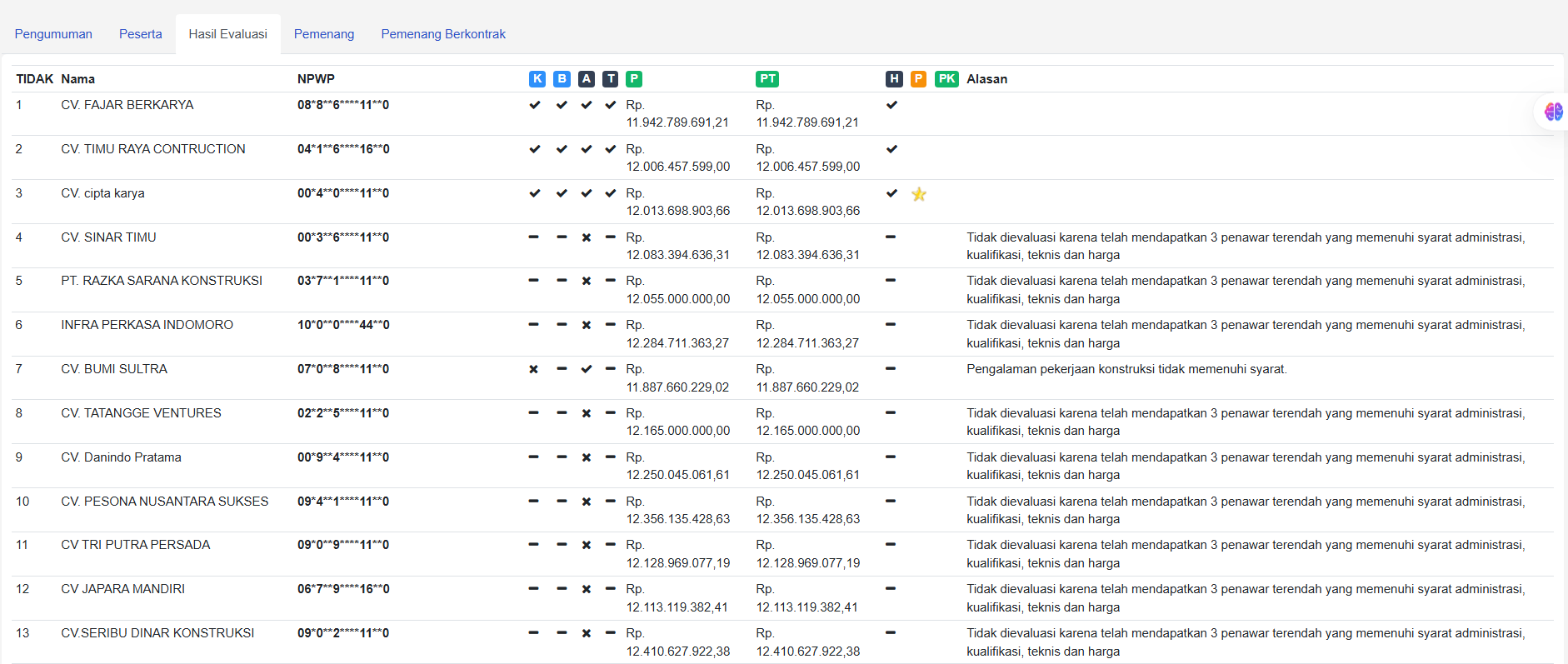Select PT. RAZKA SARANA KONSTRUKSI name
Image resolution: width=1568 pixels, height=664 pixels.
162,281
